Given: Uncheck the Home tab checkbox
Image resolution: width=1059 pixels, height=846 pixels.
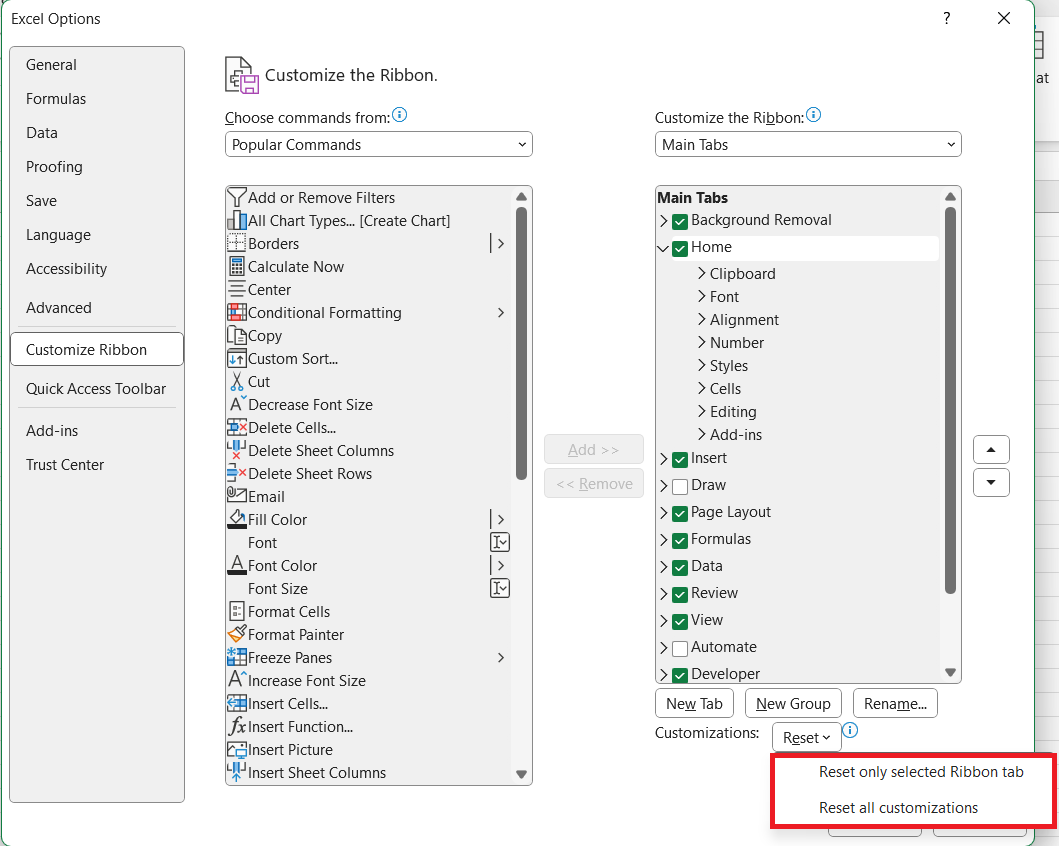Looking at the screenshot, I should 680,248.
